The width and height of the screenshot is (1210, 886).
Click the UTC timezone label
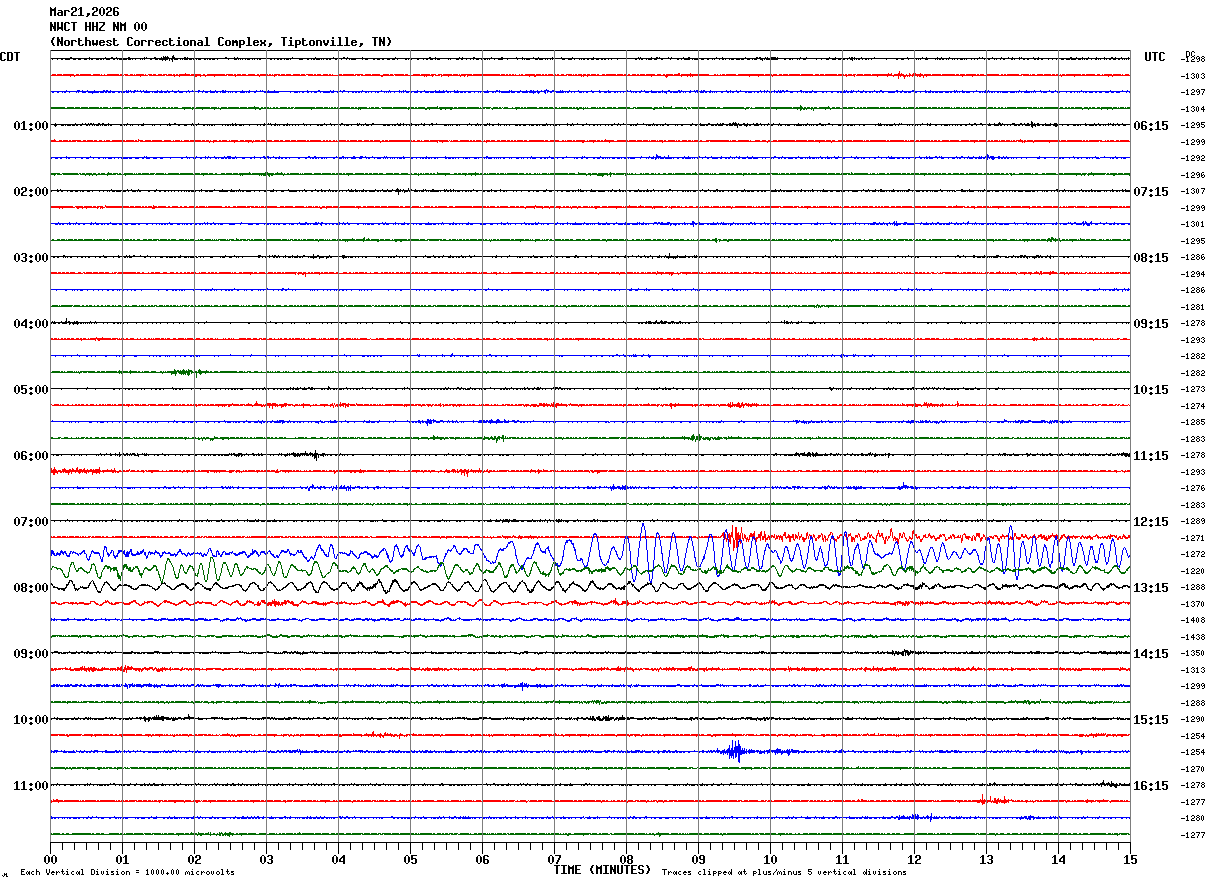click(x=1154, y=57)
